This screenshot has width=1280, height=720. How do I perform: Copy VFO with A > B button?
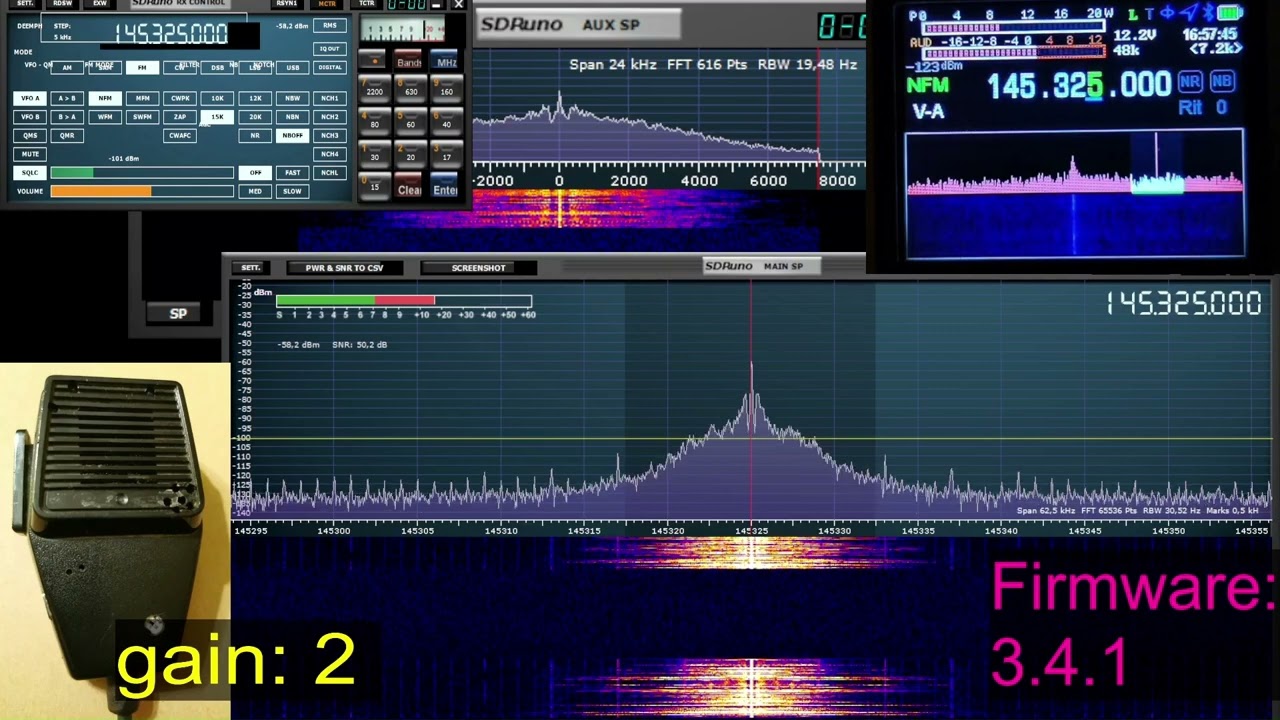tap(67, 98)
